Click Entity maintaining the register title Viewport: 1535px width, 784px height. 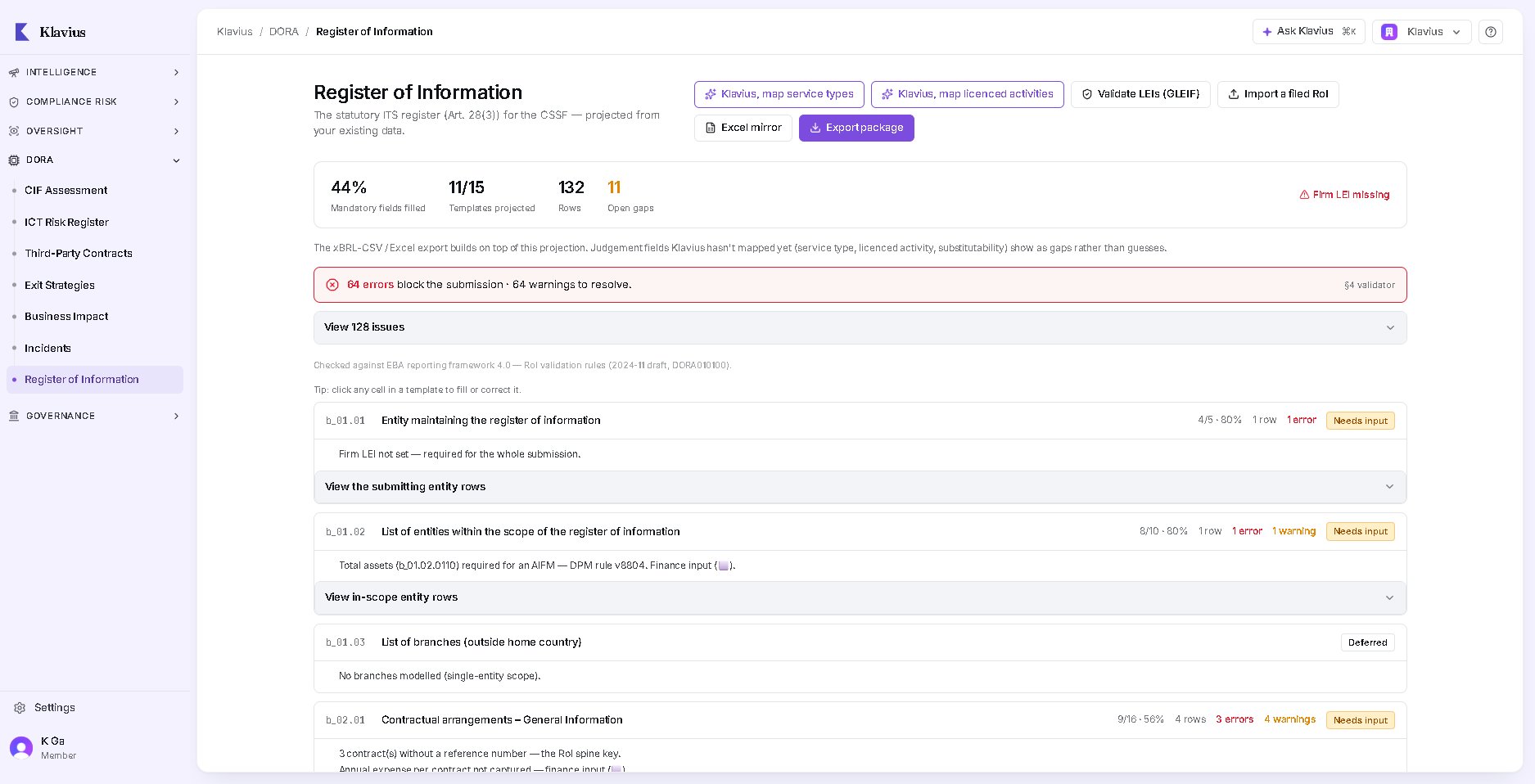[x=491, y=421]
